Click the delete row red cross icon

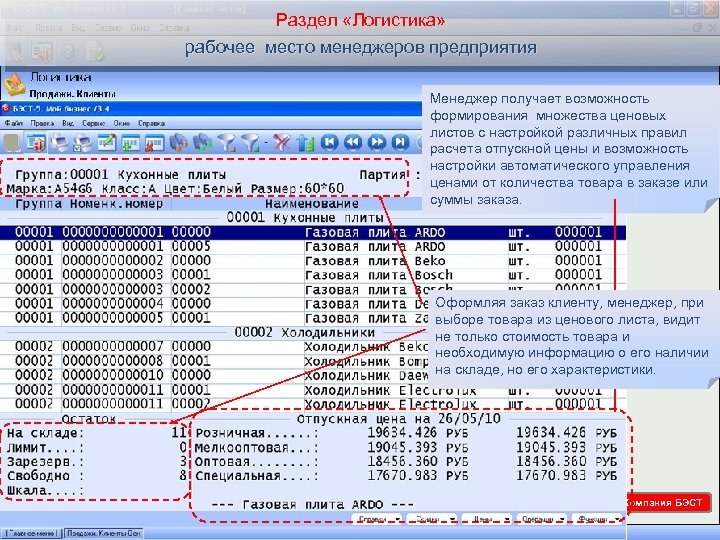tap(154, 143)
